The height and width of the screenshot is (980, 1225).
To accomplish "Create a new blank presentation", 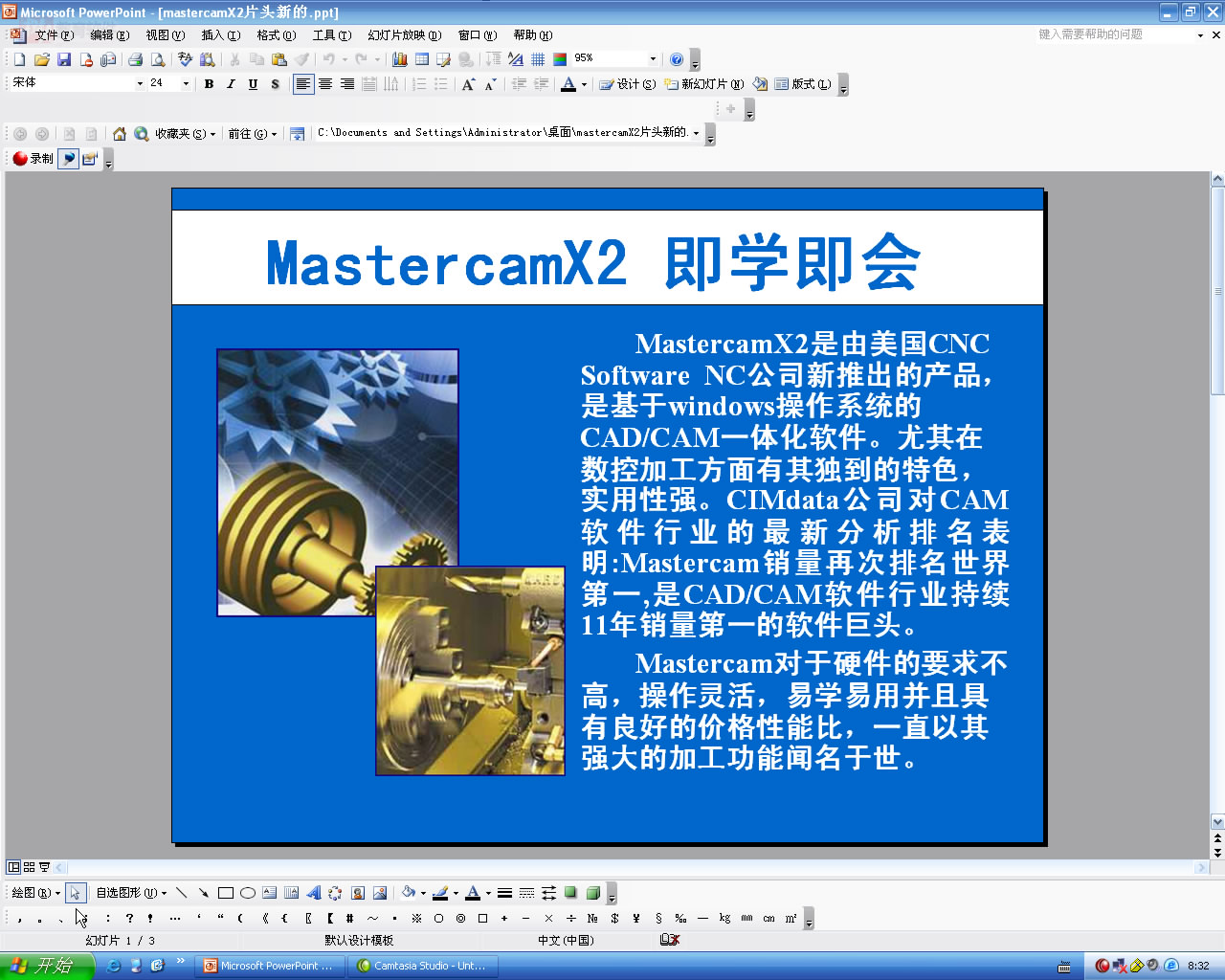I will point(19,59).
